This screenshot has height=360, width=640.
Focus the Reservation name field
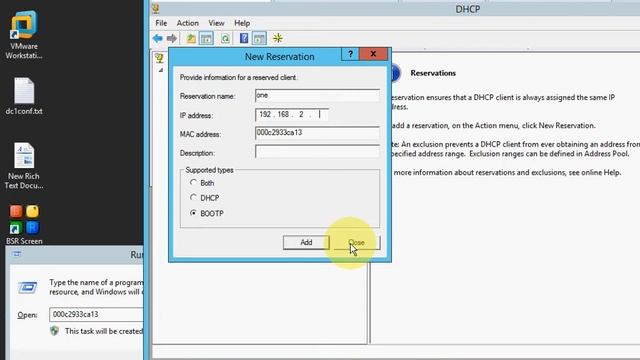317,96
